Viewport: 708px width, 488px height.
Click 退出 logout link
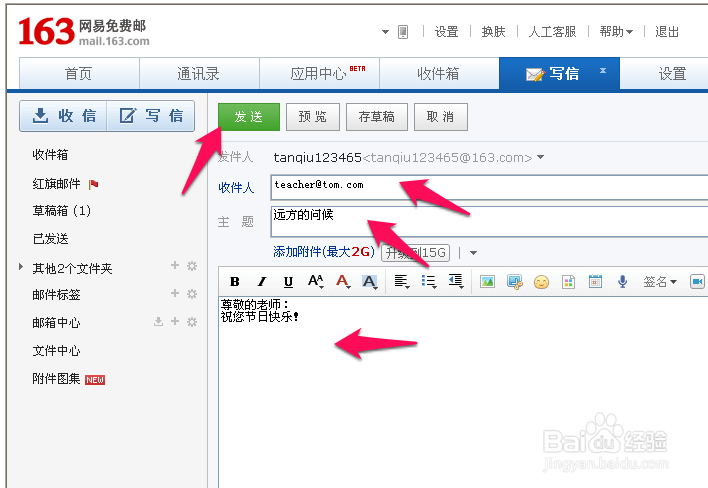pyautogui.click(x=667, y=32)
